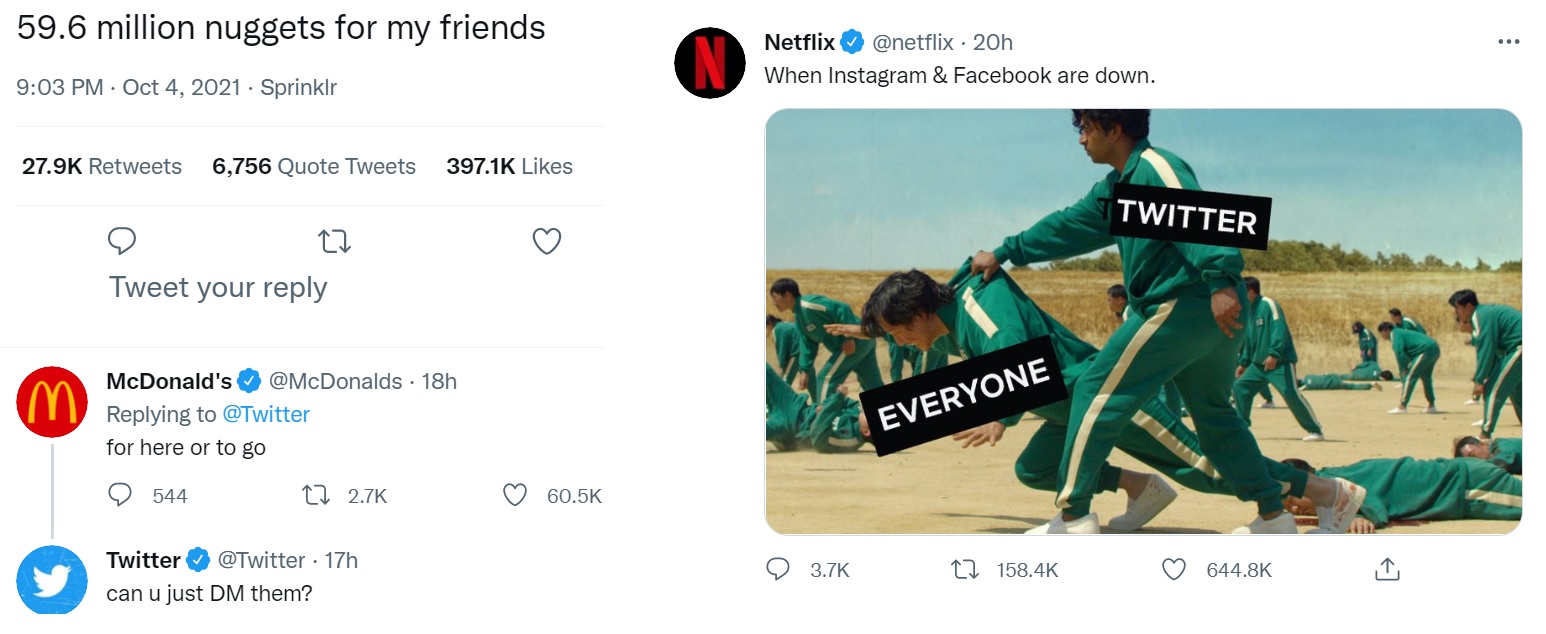View the 397.1K Likes list

509,166
